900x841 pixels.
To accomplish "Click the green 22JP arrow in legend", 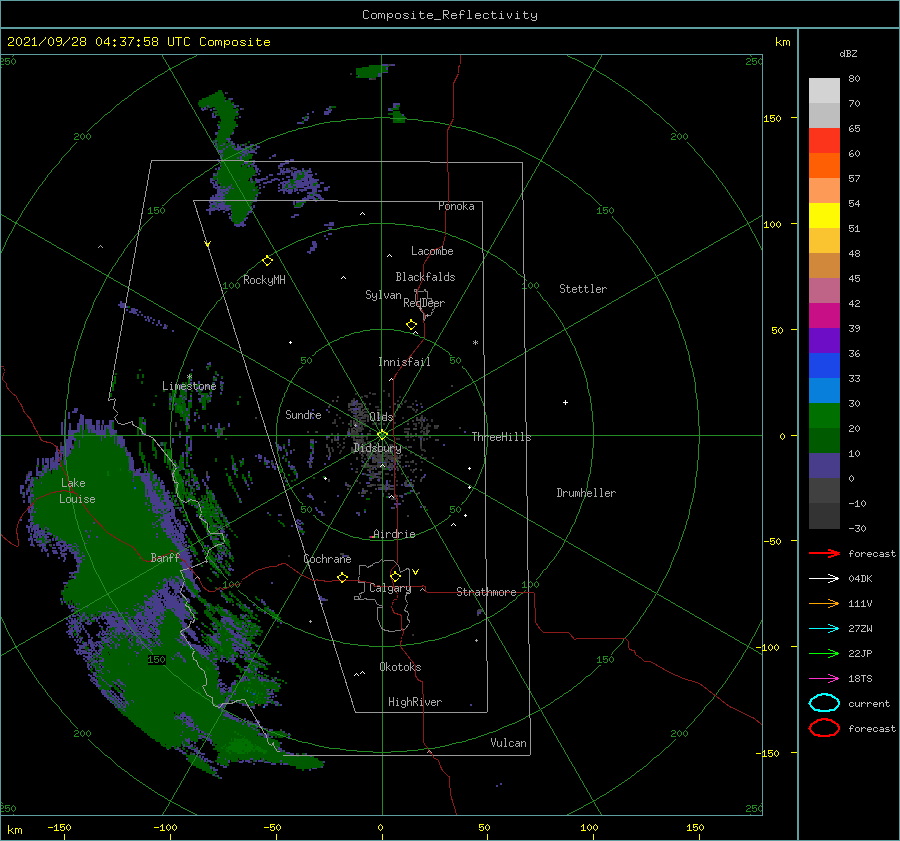I will tap(824, 653).
